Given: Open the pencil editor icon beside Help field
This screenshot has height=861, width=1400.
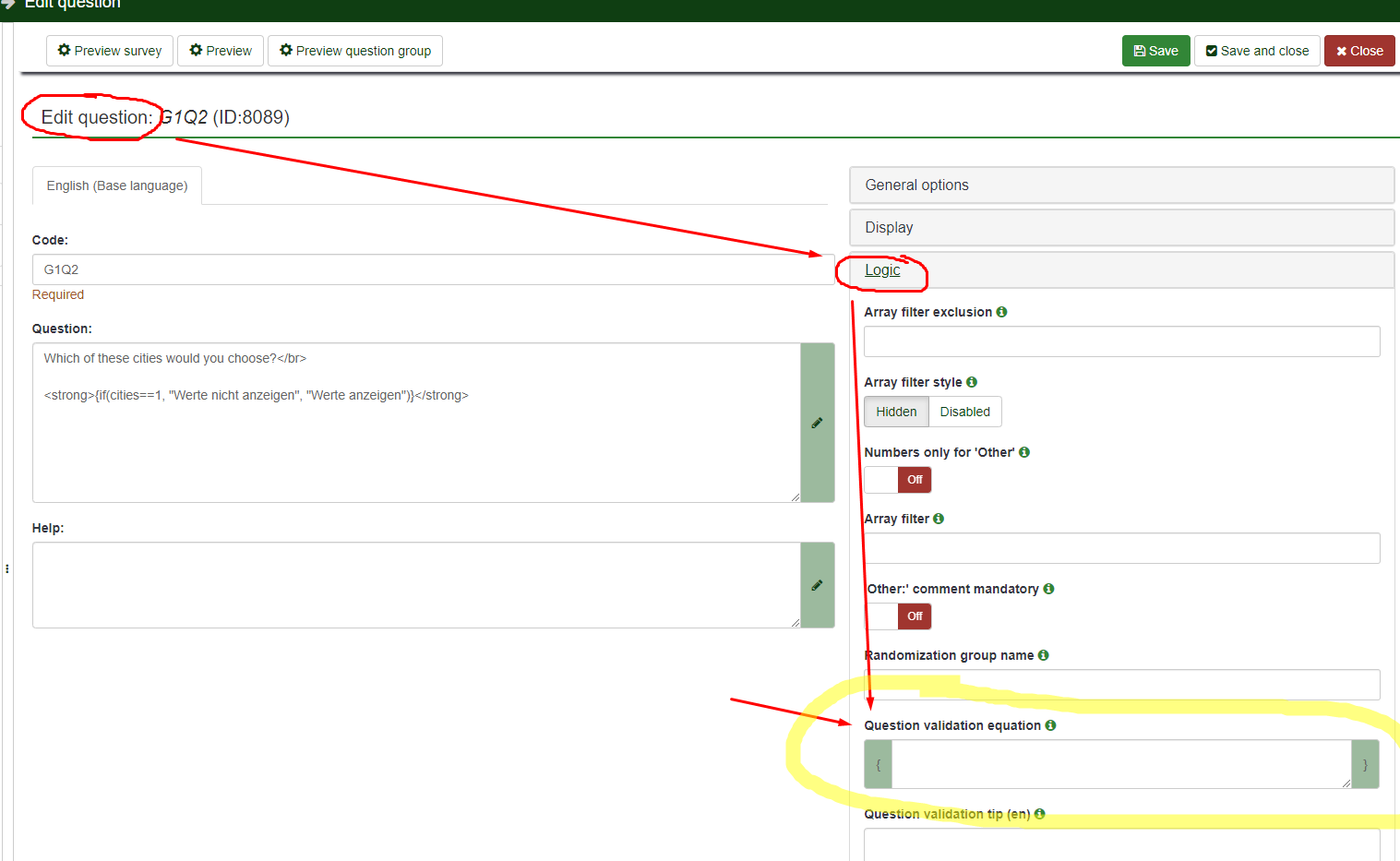Looking at the screenshot, I should click(x=817, y=585).
